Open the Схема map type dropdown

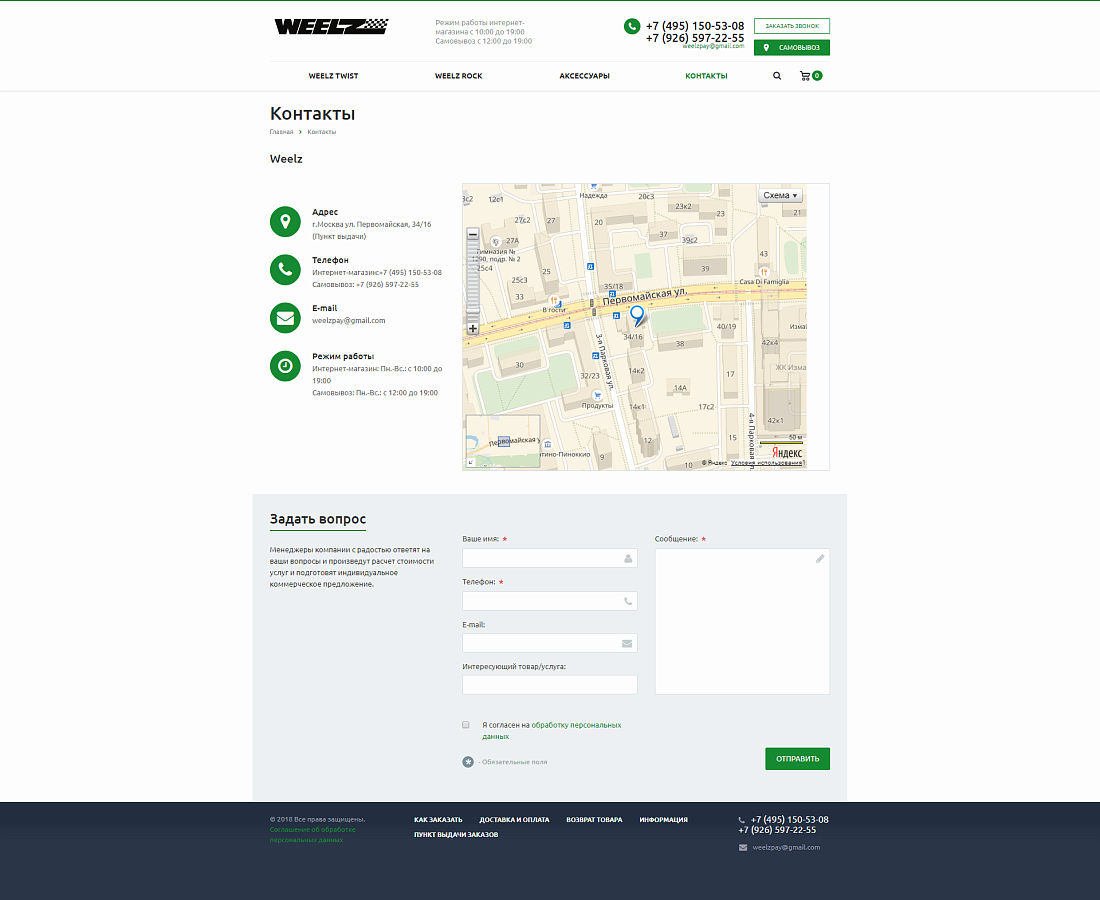click(x=780, y=196)
